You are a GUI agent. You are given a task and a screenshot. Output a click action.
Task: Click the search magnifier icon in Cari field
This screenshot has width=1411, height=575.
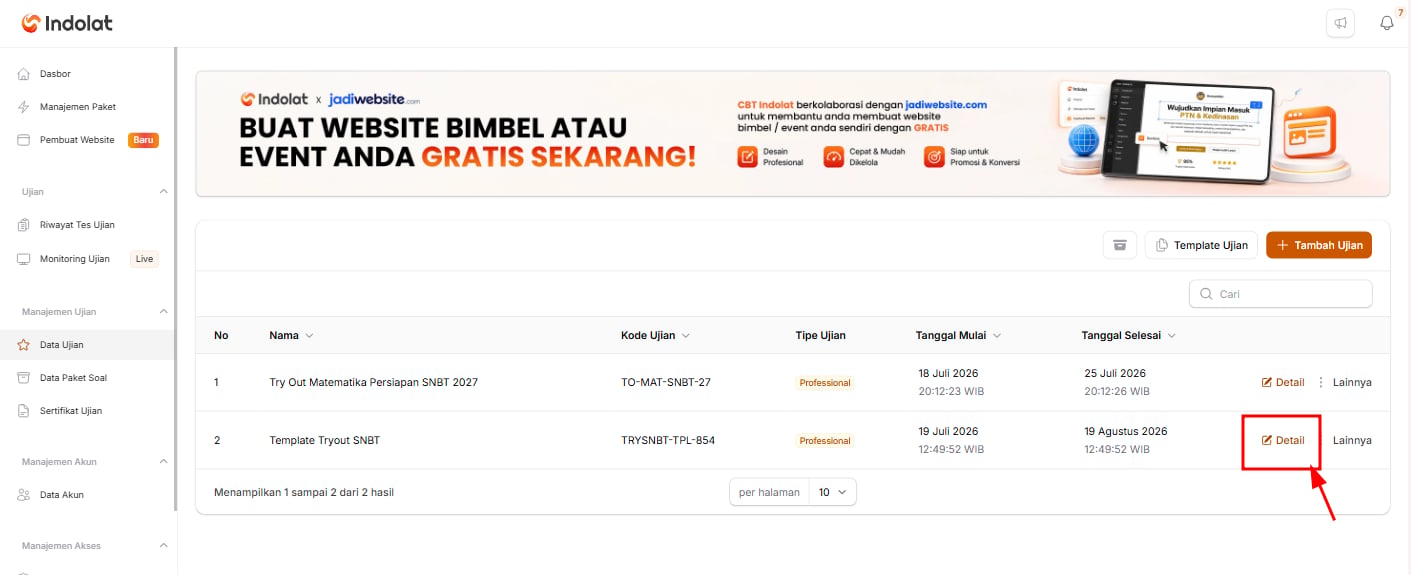[x=1204, y=294]
